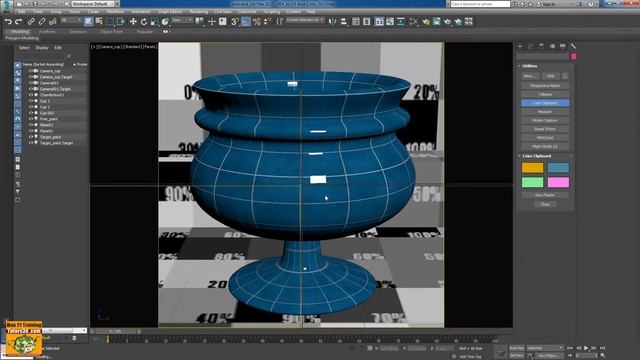This screenshot has width=640, height=360.
Task: Select the Unlink Selection tool
Action: point(42,22)
